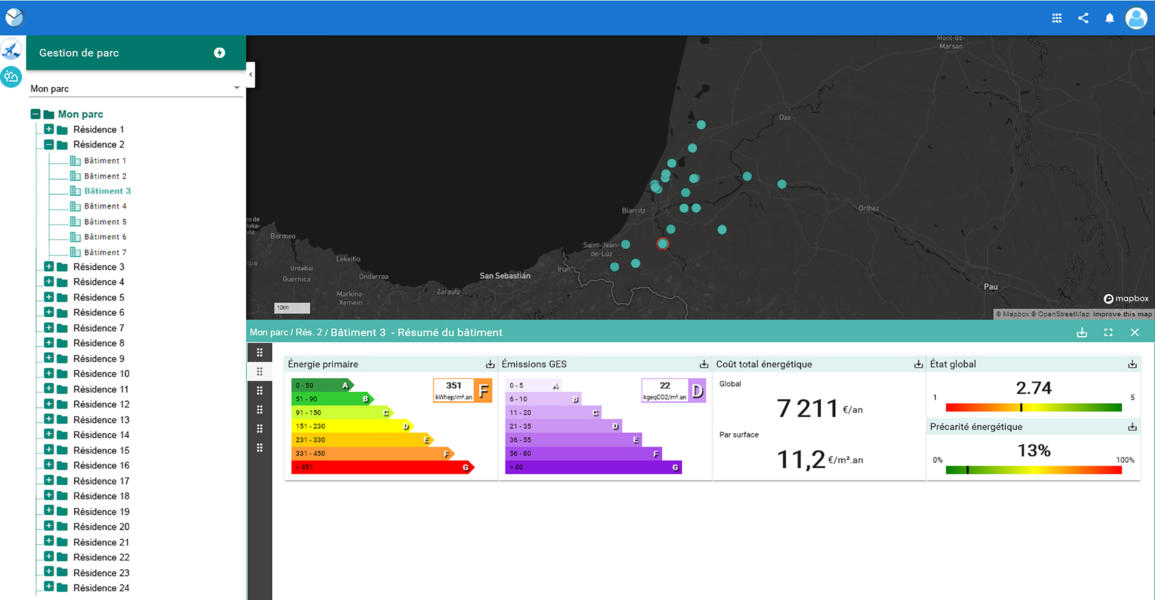This screenshot has height=600, width=1155.
Task: Click the San Sebastián map label
Action: coord(505,276)
